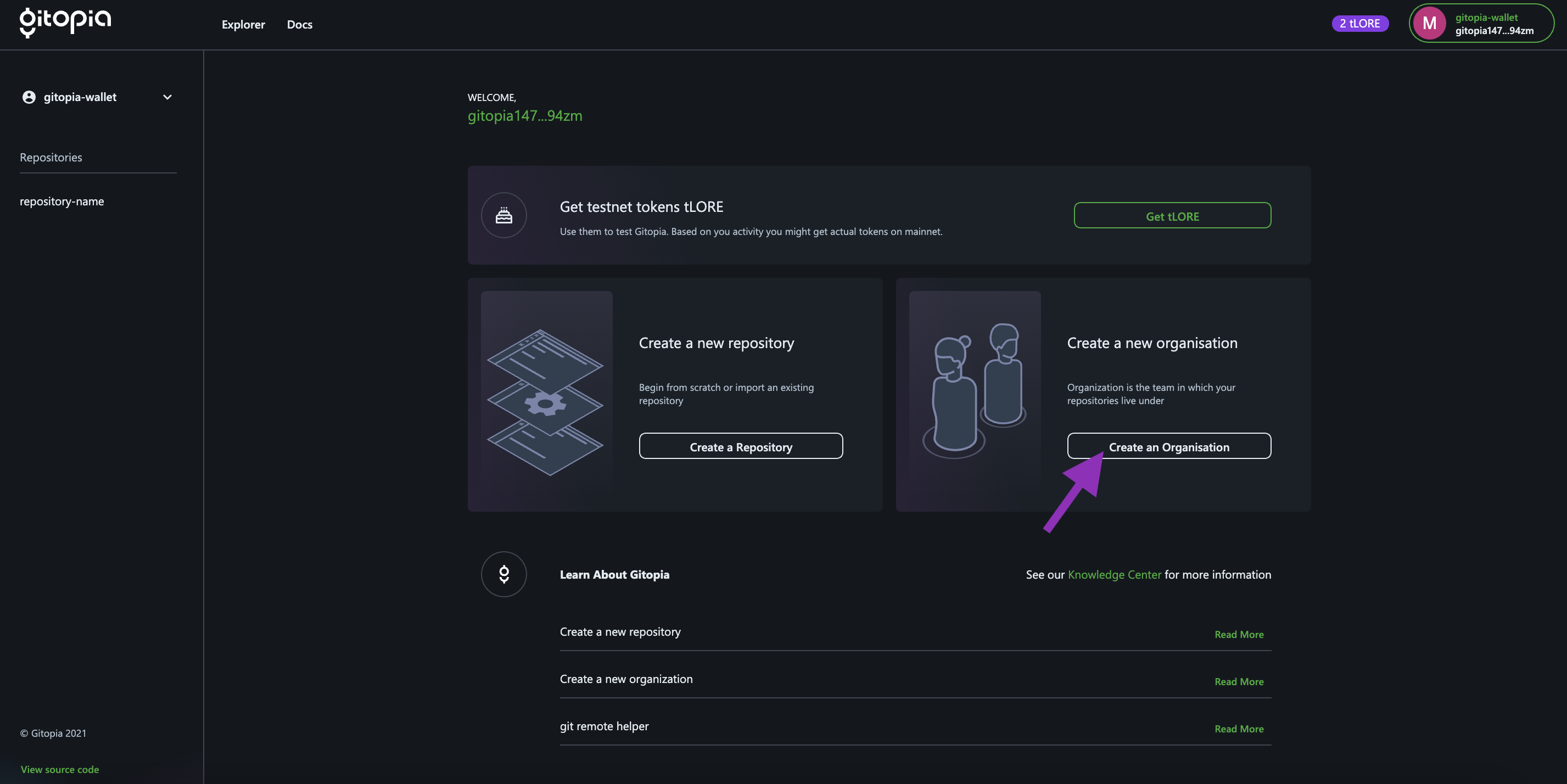Click the pink M avatar icon
Image resolution: width=1567 pixels, height=784 pixels.
point(1429,24)
